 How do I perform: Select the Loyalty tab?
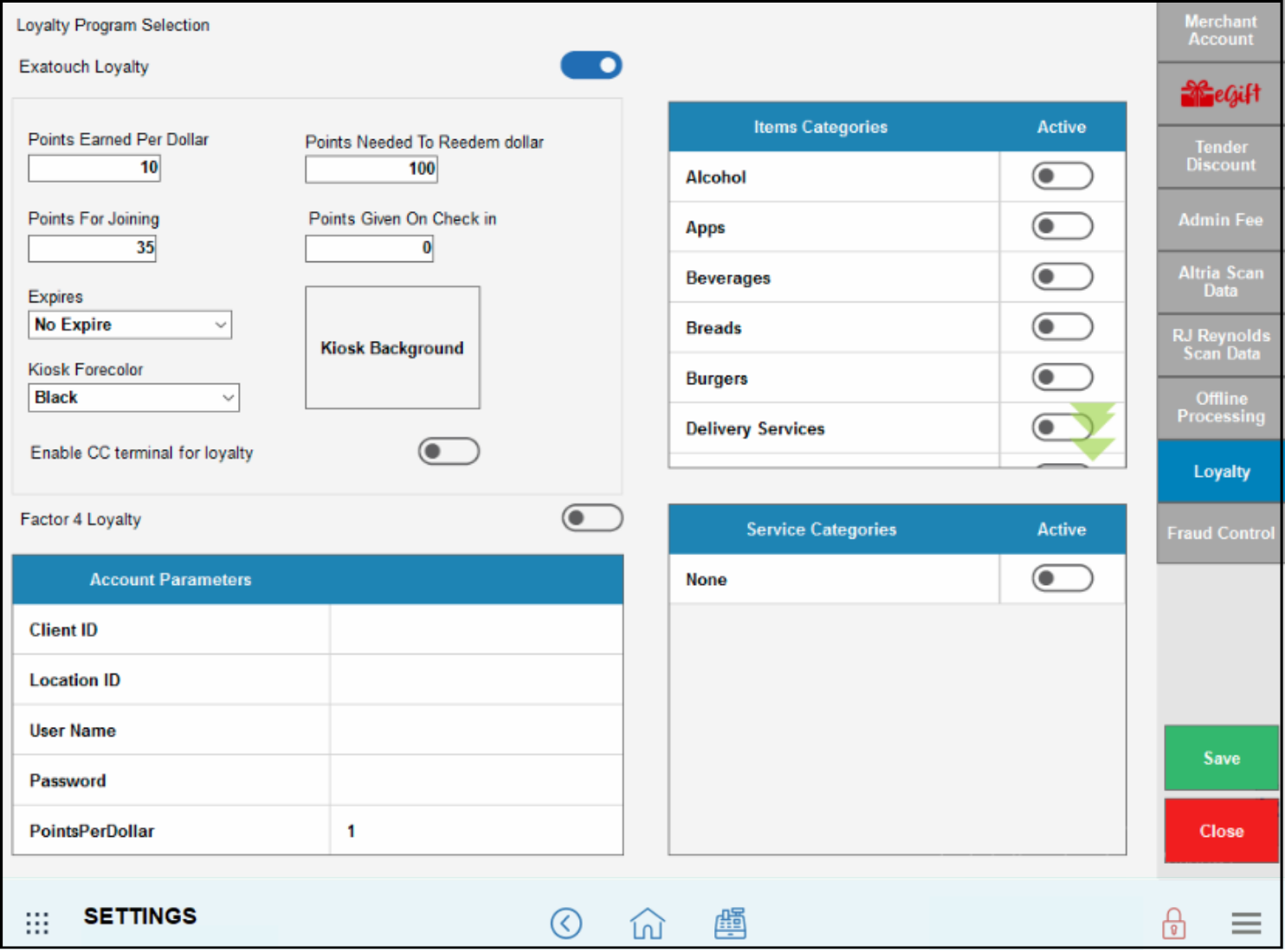pyautogui.click(x=1220, y=471)
